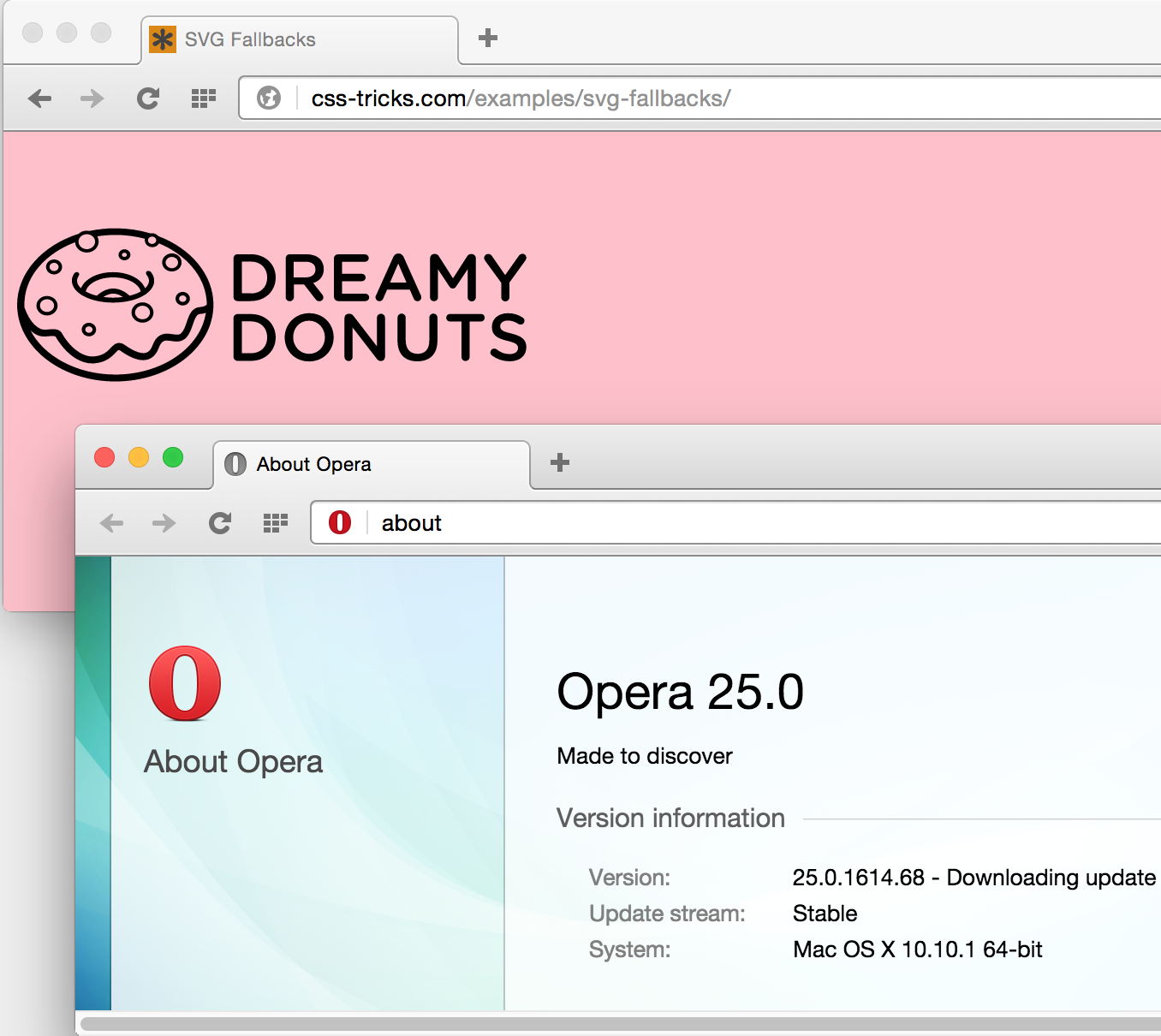
Task: Close the About Opera window with red button
Action: click(x=104, y=457)
